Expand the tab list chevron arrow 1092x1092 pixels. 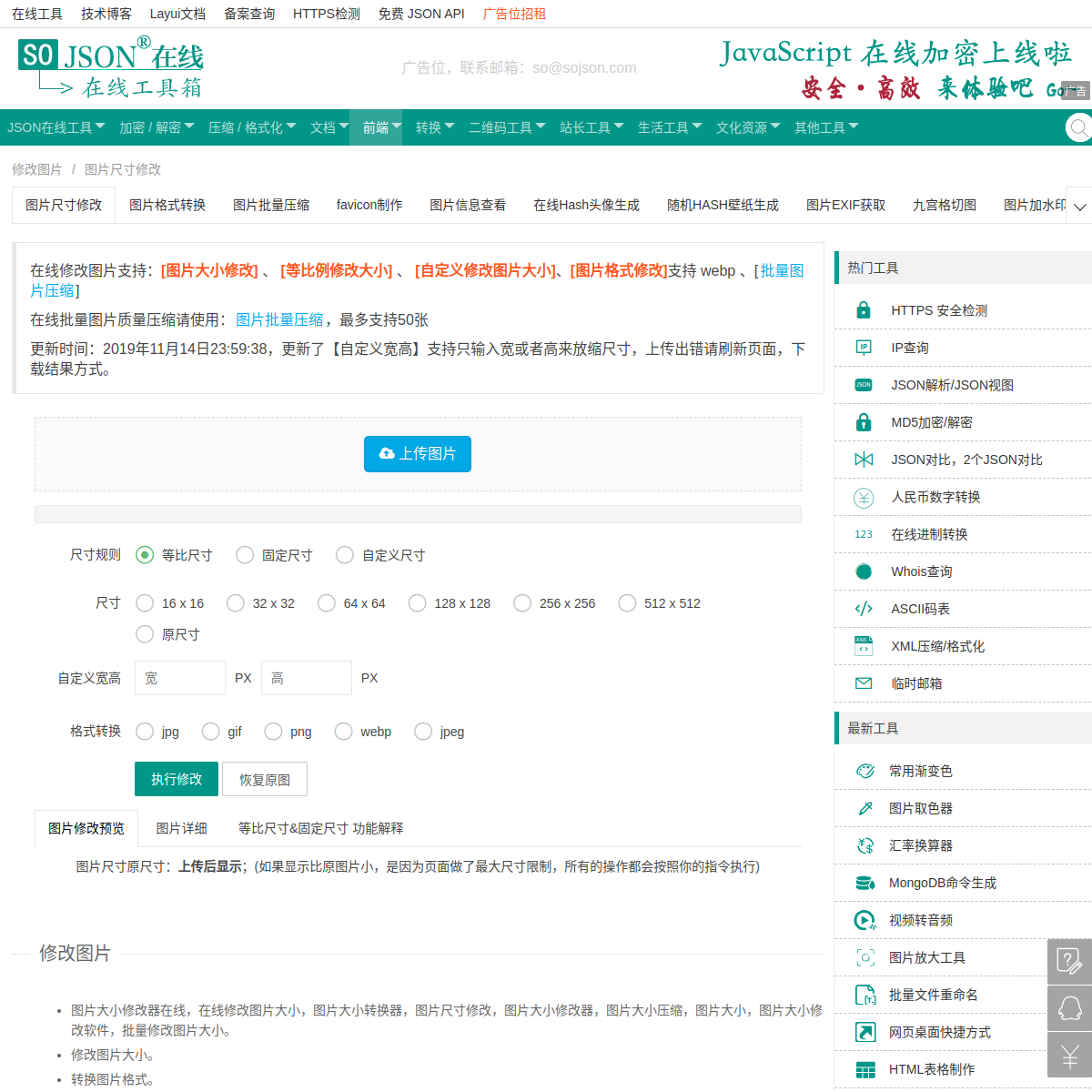[x=1079, y=206]
